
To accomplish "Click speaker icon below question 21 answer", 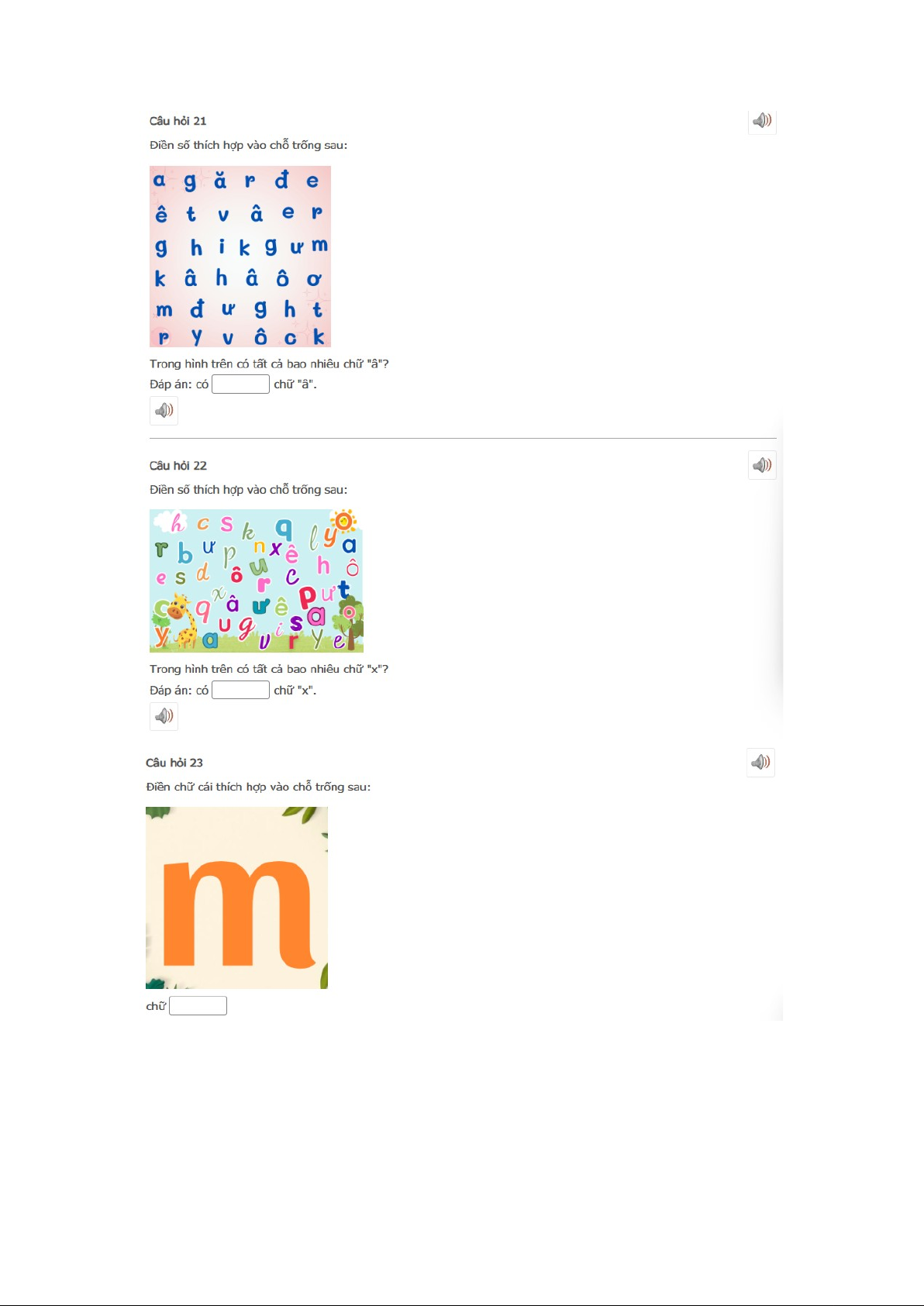I will pyautogui.click(x=164, y=411).
